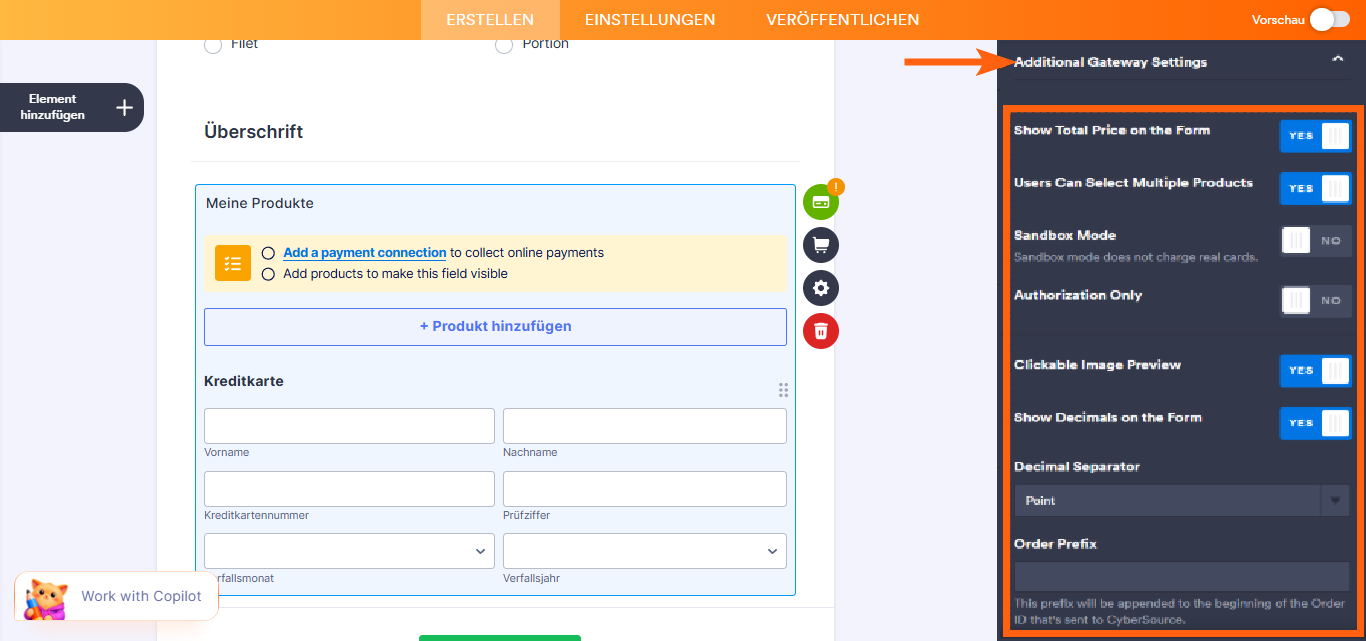
Task: Open the payment gateway settings with the green card icon
Action: coord(820,201)
